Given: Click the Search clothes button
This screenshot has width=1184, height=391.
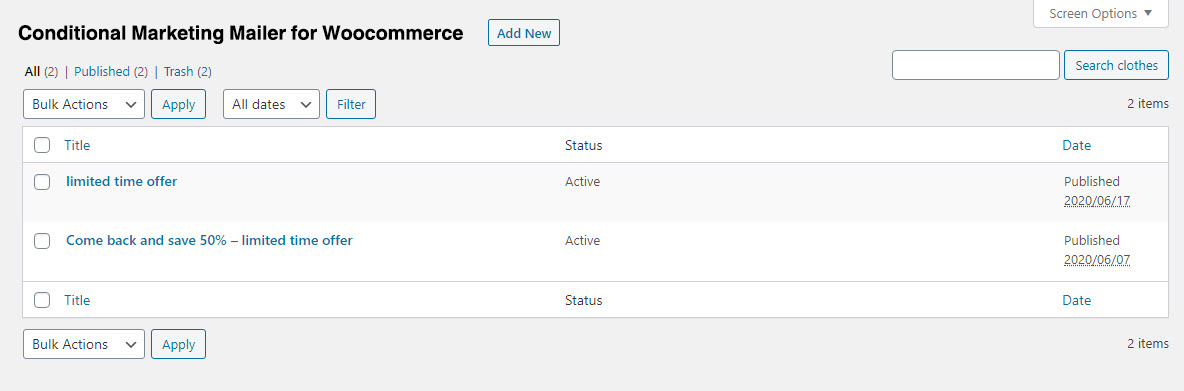Looking at the screenshot, I should tap(1116, 65).
